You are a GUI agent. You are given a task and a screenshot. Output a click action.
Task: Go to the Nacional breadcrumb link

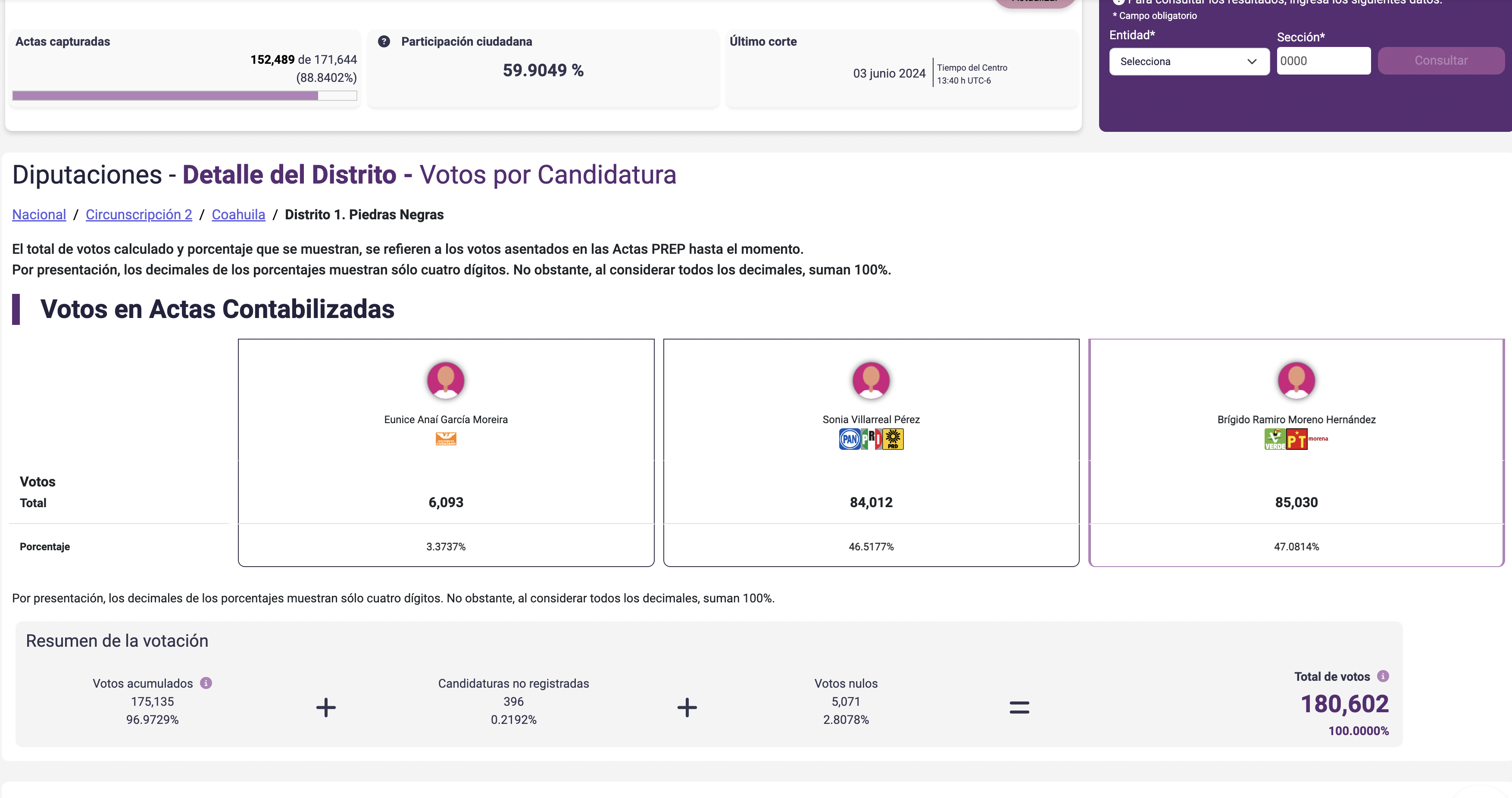click(39, 215)
